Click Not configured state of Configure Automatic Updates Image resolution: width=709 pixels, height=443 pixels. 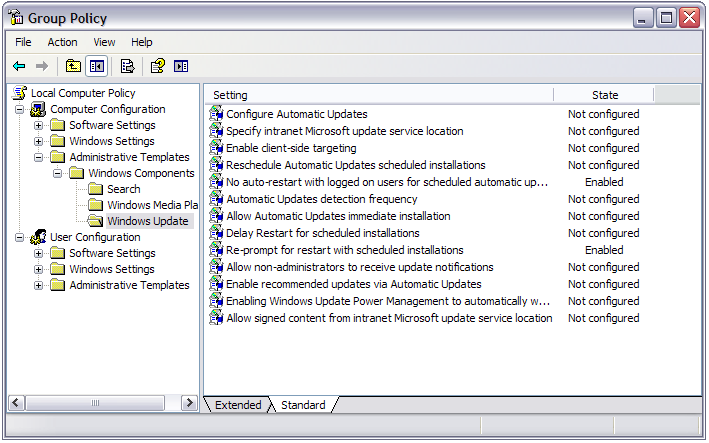[x=604, y=114]
